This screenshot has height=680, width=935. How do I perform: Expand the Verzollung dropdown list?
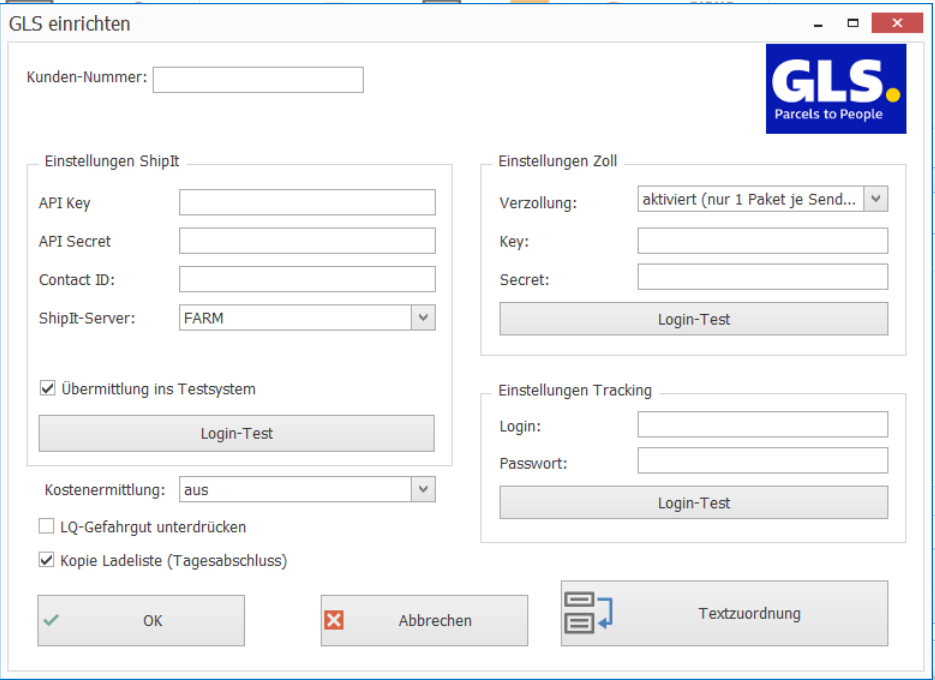coord(876,199)
